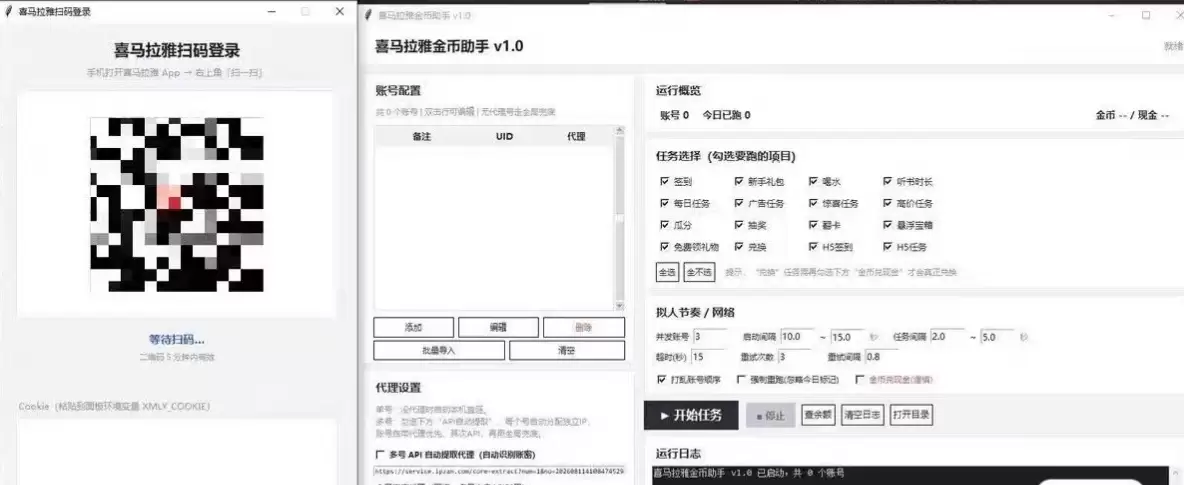
Task: Click the 删除 account button
Action: (584, 327)
